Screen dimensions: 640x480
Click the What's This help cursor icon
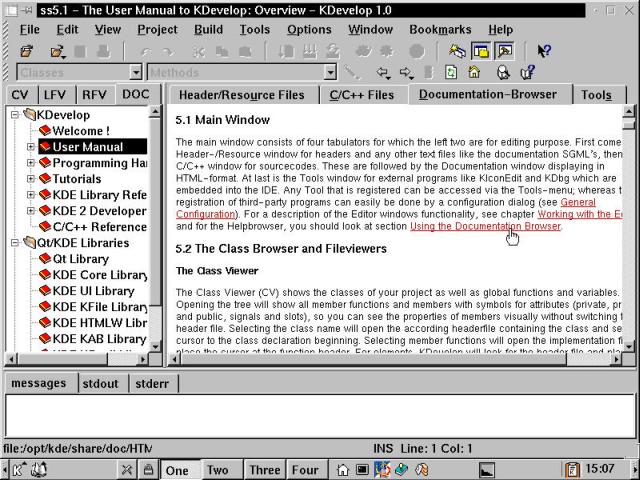(544, 51)
